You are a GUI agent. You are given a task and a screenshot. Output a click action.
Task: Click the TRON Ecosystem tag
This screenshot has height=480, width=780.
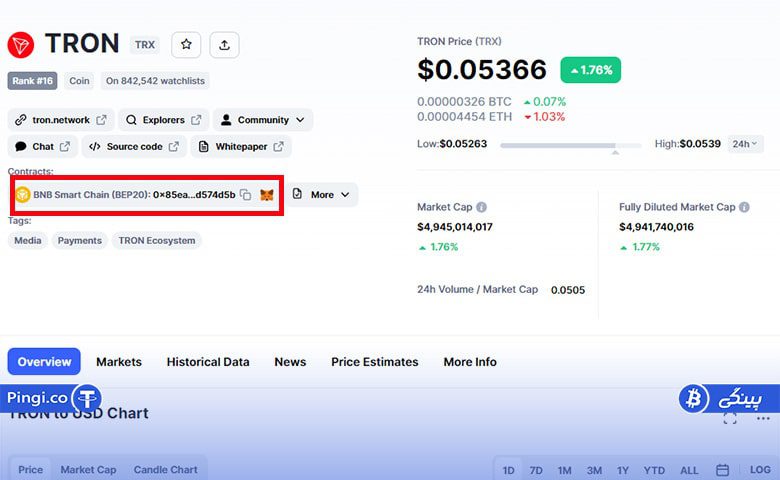click(x=157, y=241)
